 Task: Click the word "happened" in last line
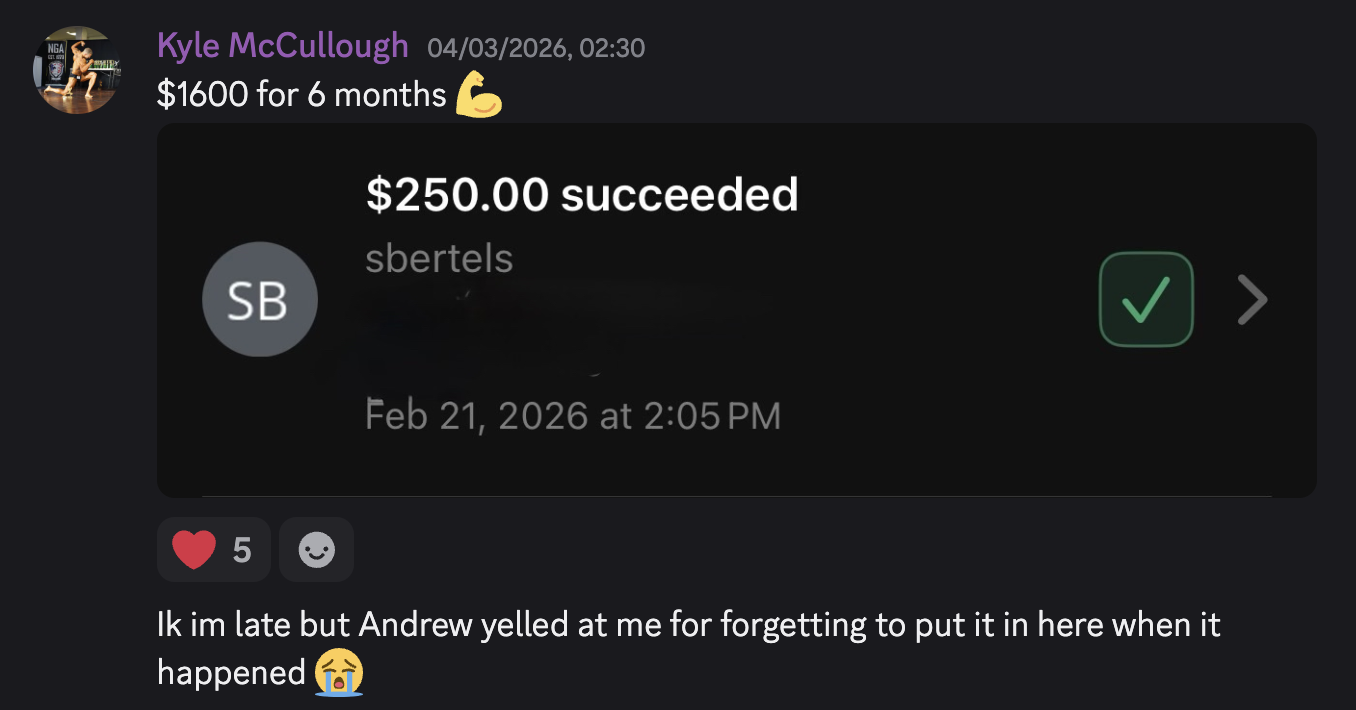pyautogui.click(x=231, y=673)
